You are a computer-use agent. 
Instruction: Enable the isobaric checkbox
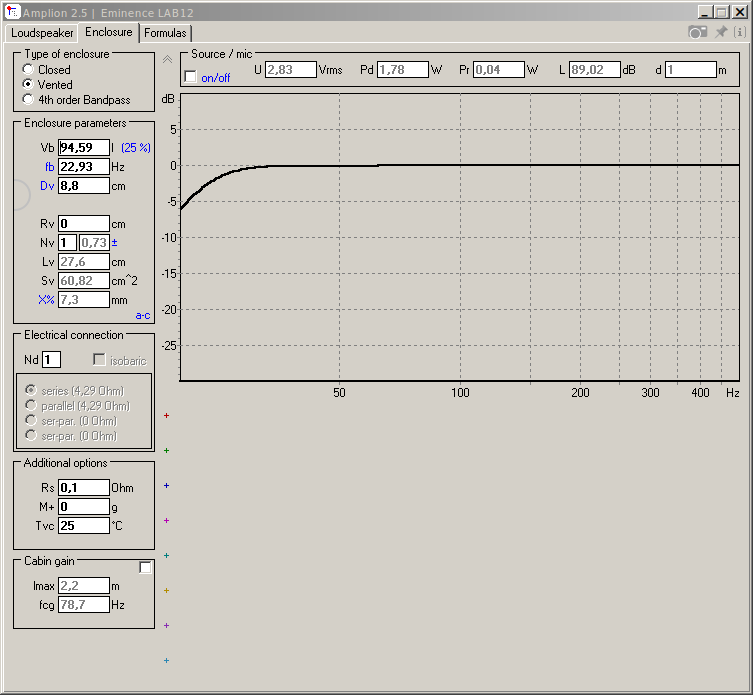click(99, 359)
